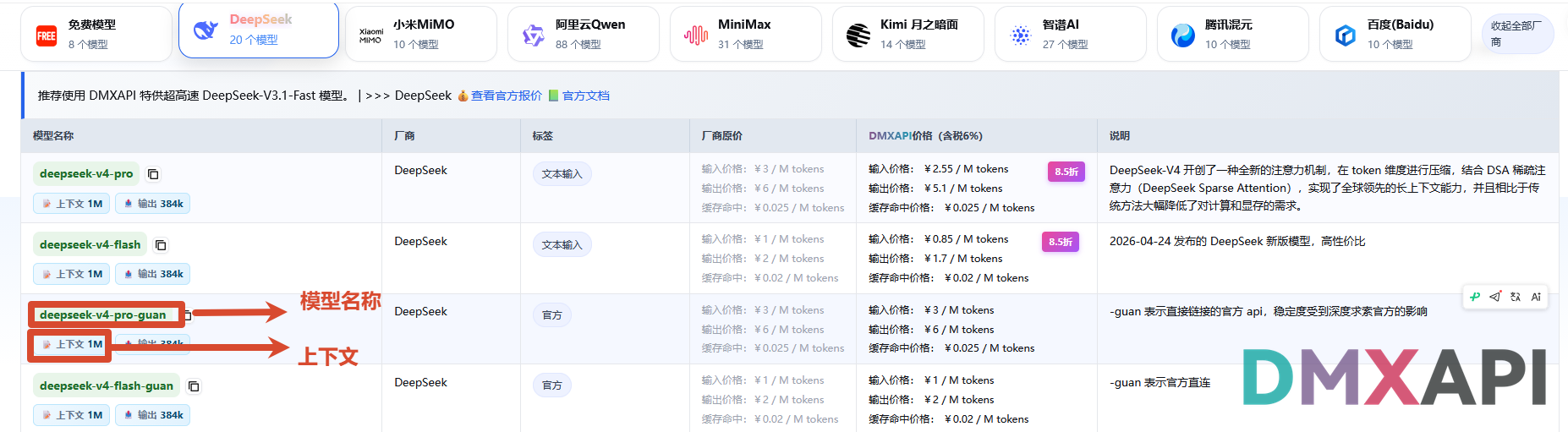
Task: Open the 腾讯混元 provider tab
Action: pos(1233,34)
